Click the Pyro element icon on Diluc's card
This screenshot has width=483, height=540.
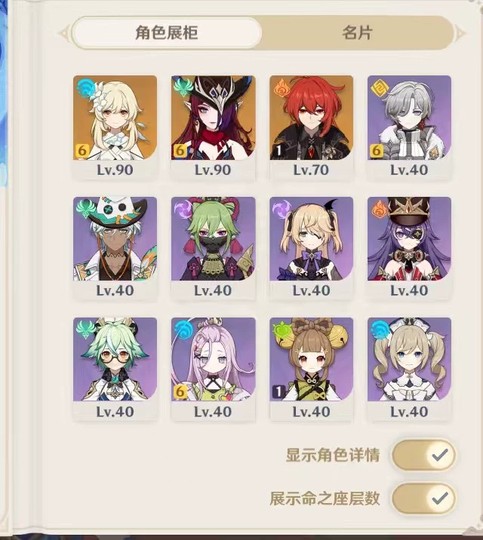(281, 88)
